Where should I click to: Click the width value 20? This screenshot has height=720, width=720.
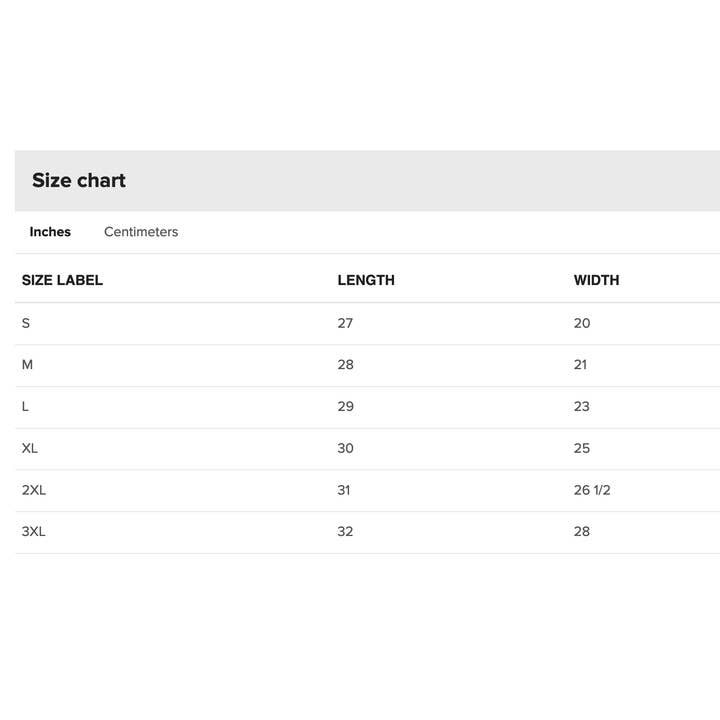coord(582,323)
